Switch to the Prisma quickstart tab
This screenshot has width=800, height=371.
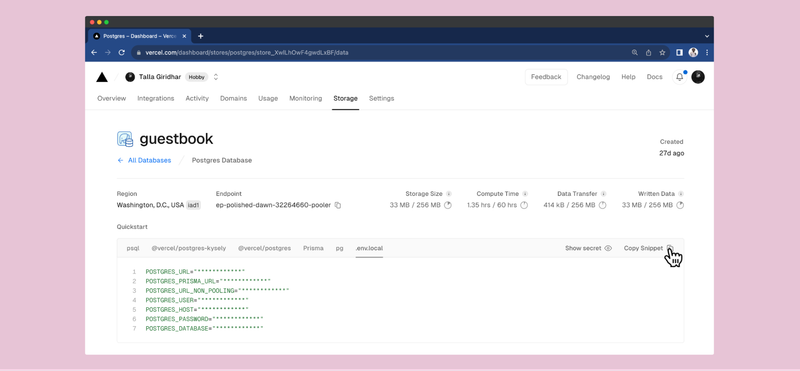(x=313, y=249)
